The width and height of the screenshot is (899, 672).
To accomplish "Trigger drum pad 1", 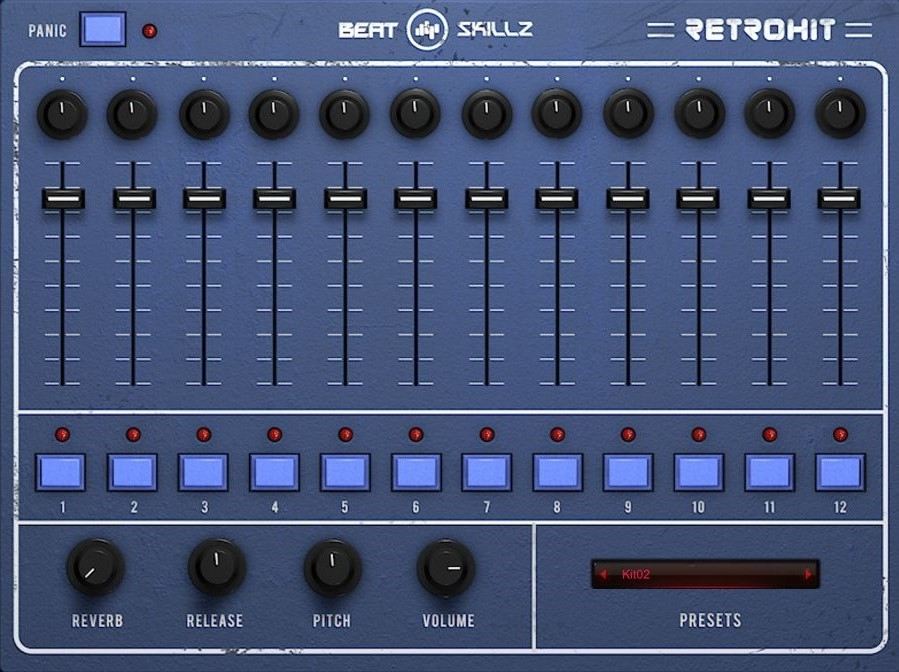I will pyautogui.click(x=61, y=472).
